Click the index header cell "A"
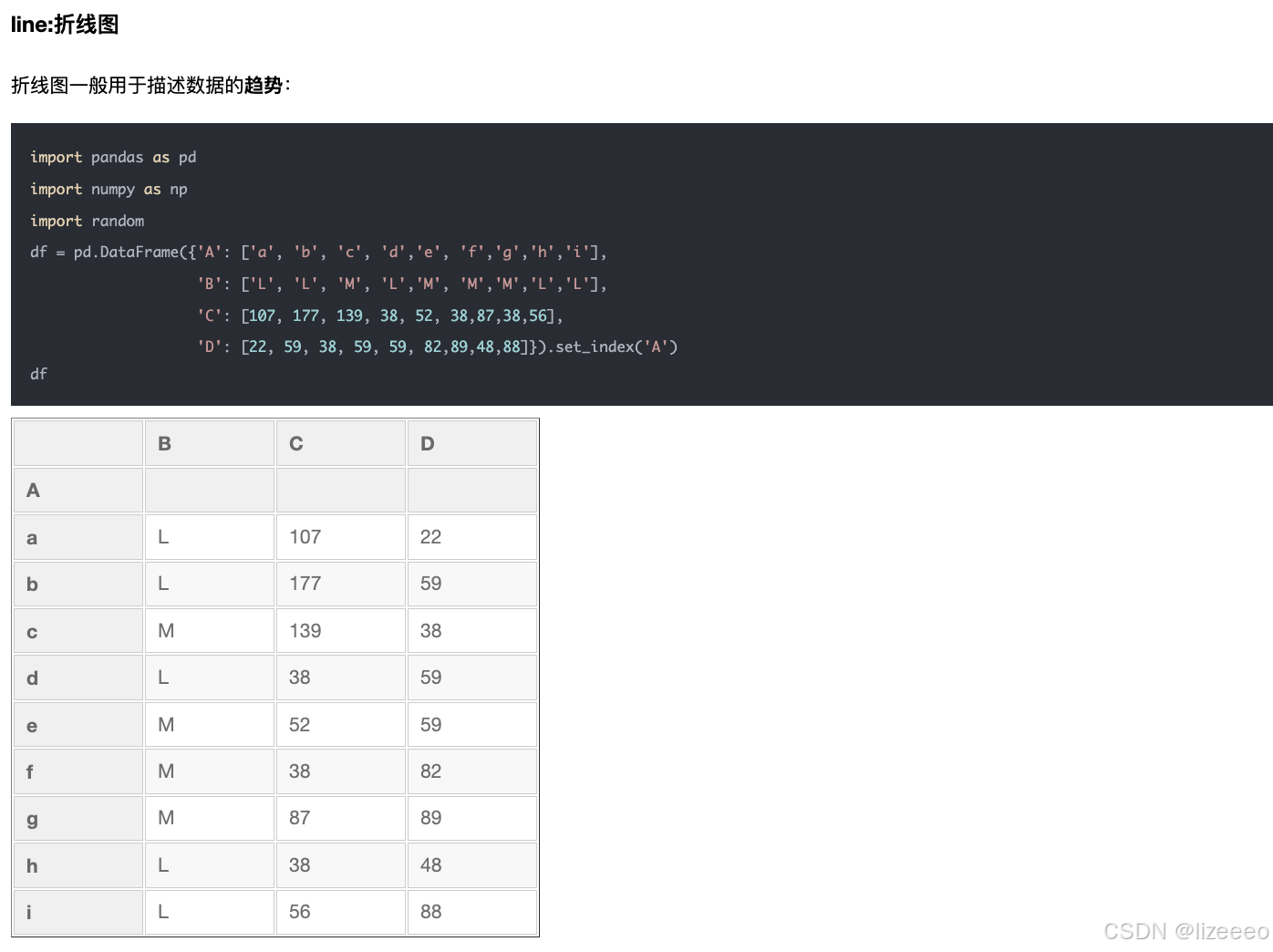The width and height of the screenshot is (1273, 952). pos(32,490)
